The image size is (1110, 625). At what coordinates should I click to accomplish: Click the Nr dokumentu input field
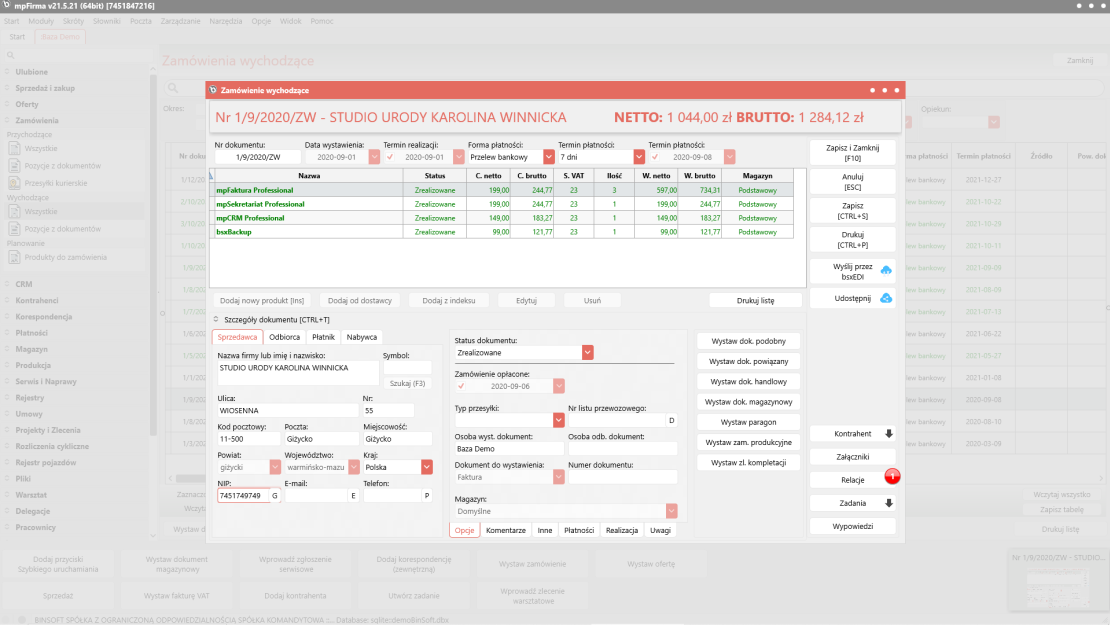(258, 157)
